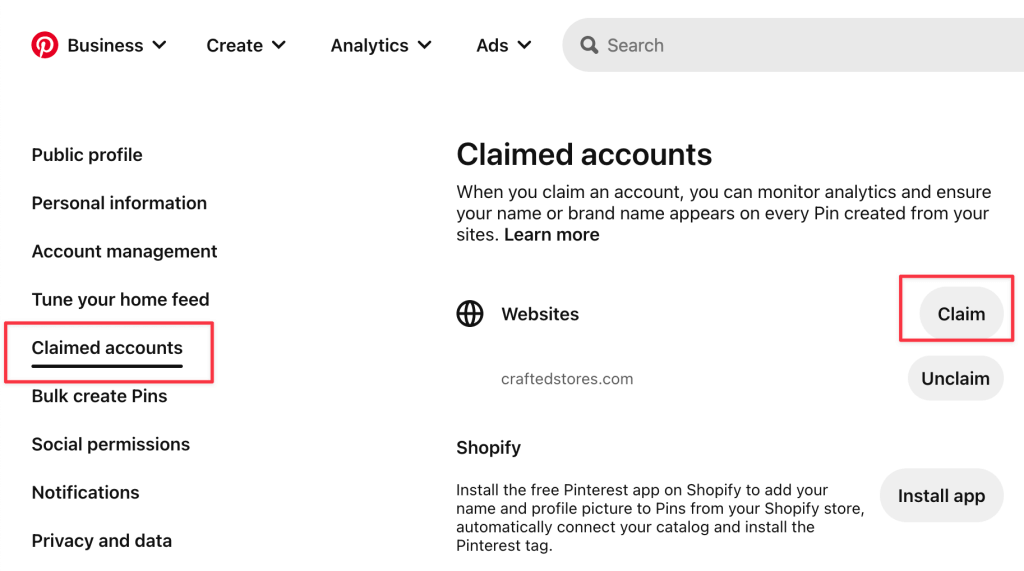Follow the Learn more link

point(551,235)
